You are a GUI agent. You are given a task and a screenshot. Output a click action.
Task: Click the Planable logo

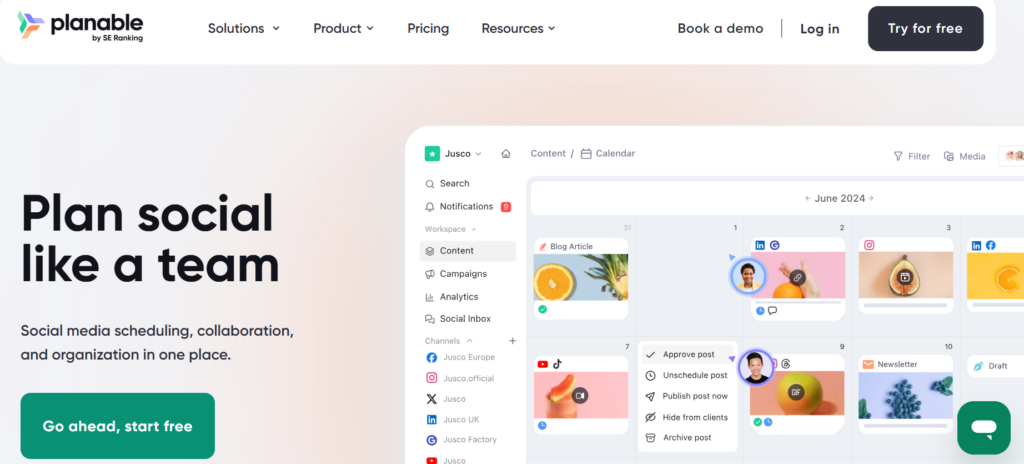coord(80,27)
